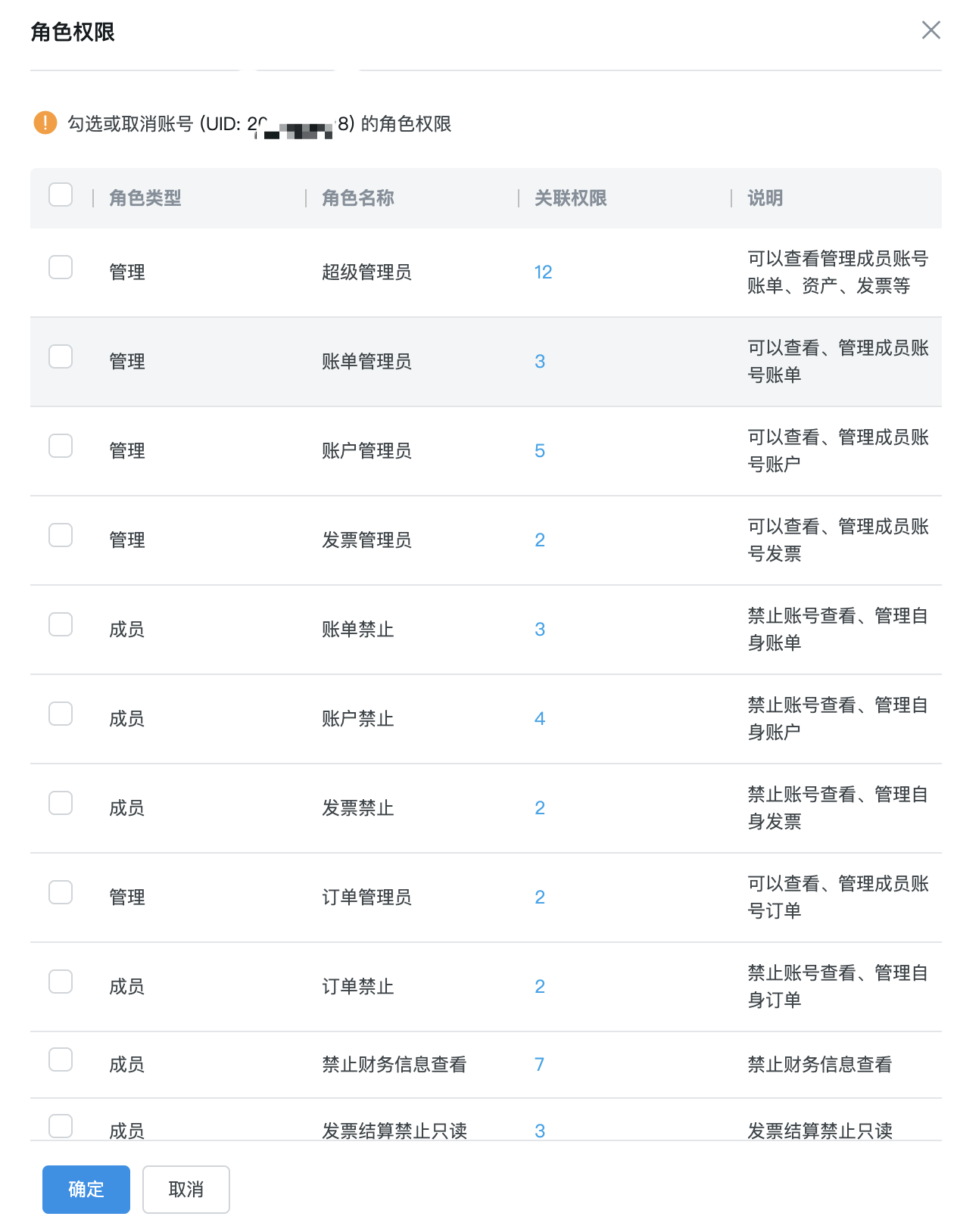
Task: View 5 linked permissions of 账户管理员
Action: click(540, 451)
